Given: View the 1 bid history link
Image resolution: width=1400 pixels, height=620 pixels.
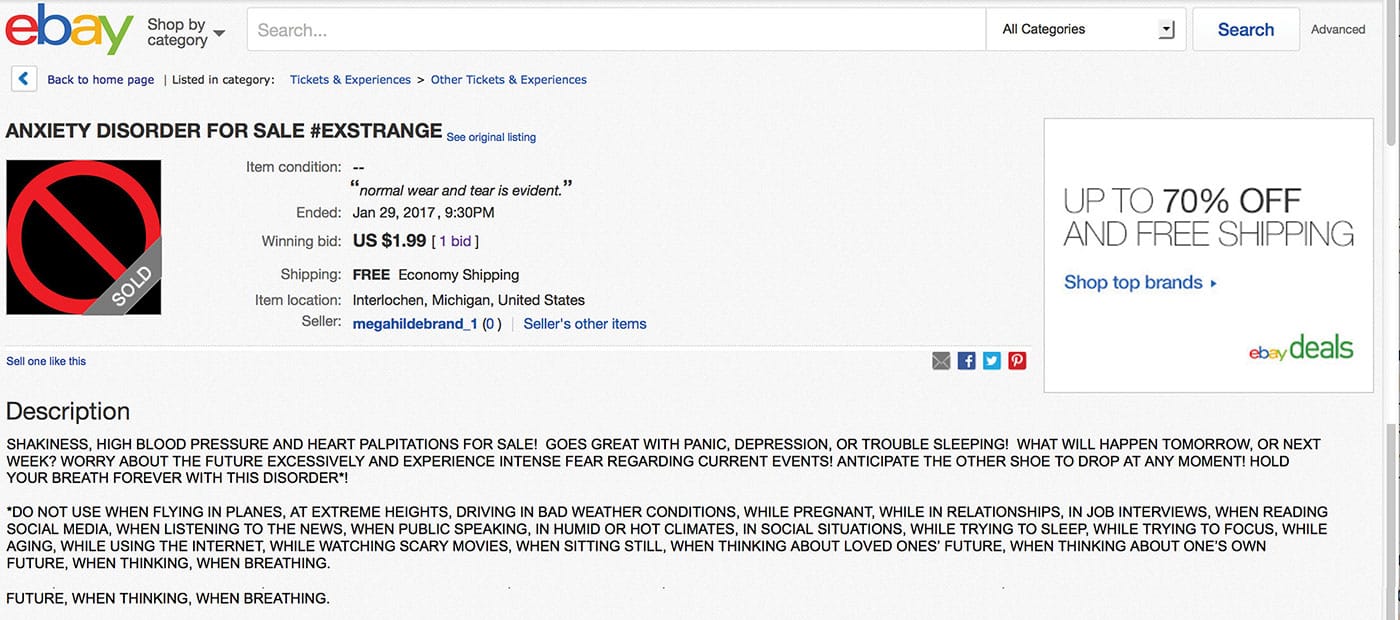Looking at the screenshot, I should coord(455,241).
